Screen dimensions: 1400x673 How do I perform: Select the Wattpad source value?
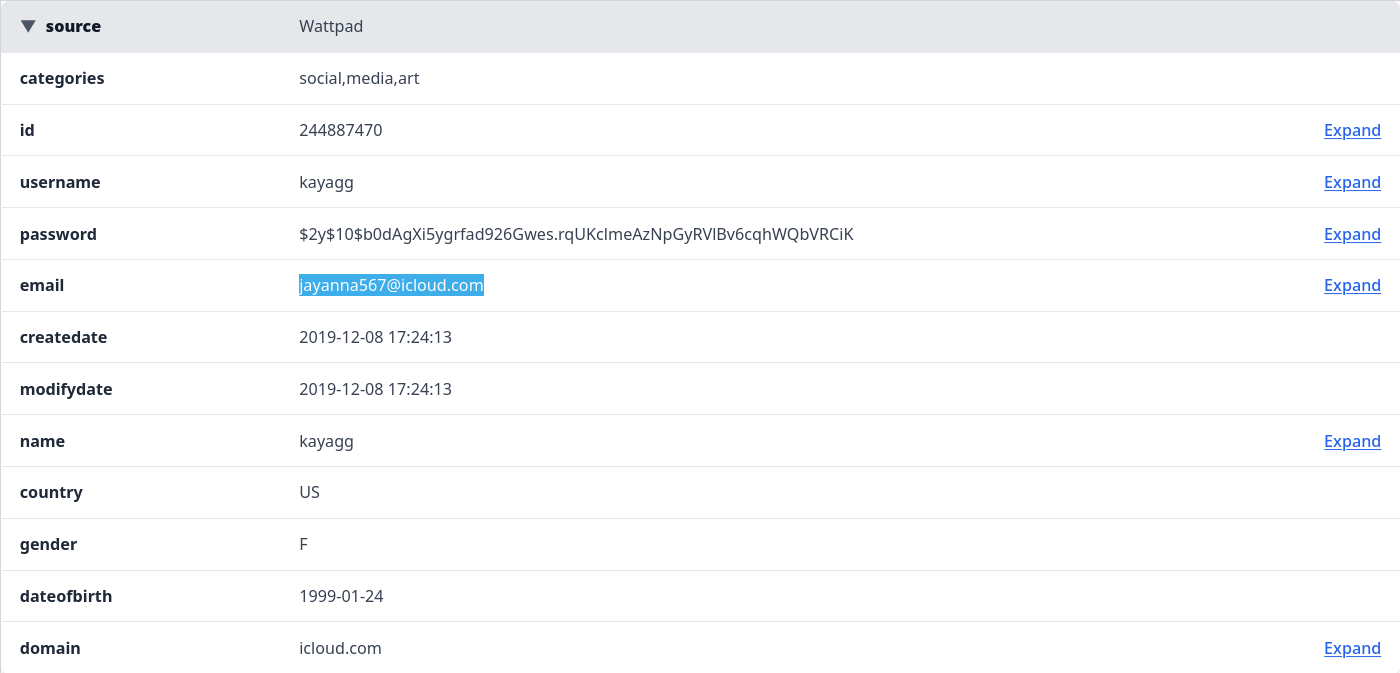pos(331,26)
